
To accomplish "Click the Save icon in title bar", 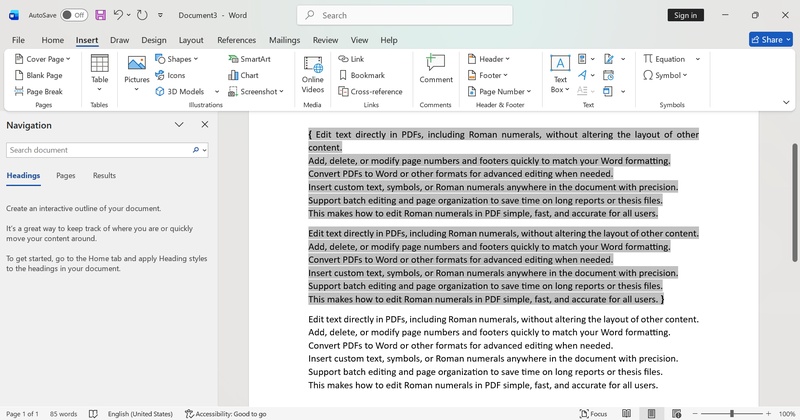I will (100, 15).
